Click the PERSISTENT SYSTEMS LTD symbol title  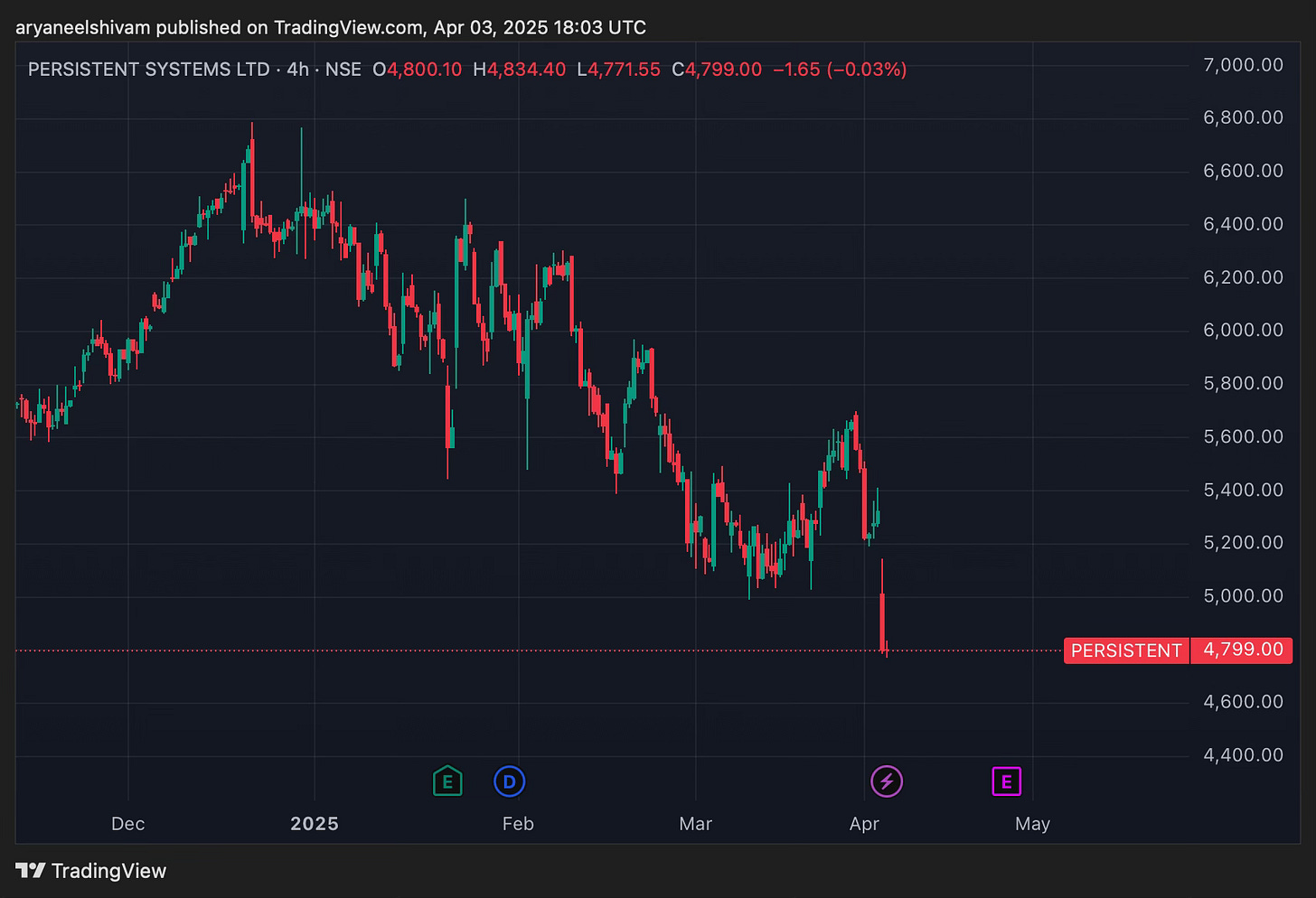click(149, 70)
